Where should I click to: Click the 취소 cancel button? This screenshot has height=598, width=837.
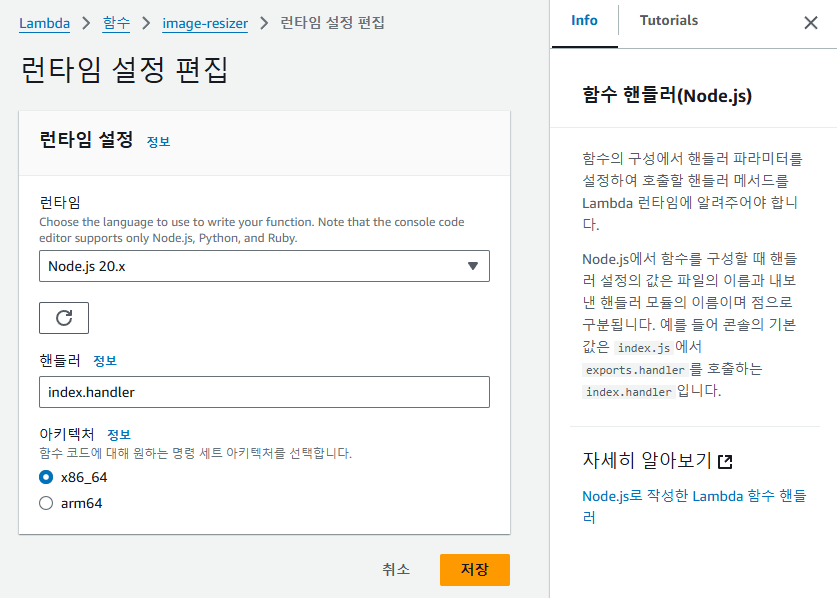coord(396,569)
